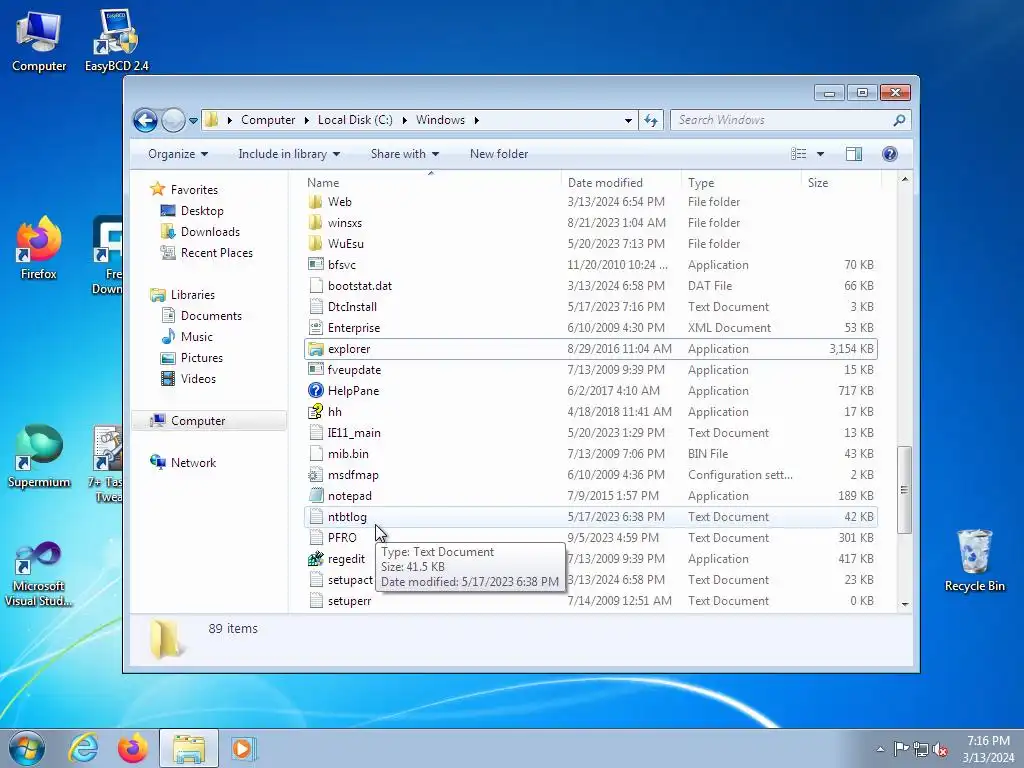Open the Organize menu
The height and width of the screenshot is (768, 1024).
[178, 154]
